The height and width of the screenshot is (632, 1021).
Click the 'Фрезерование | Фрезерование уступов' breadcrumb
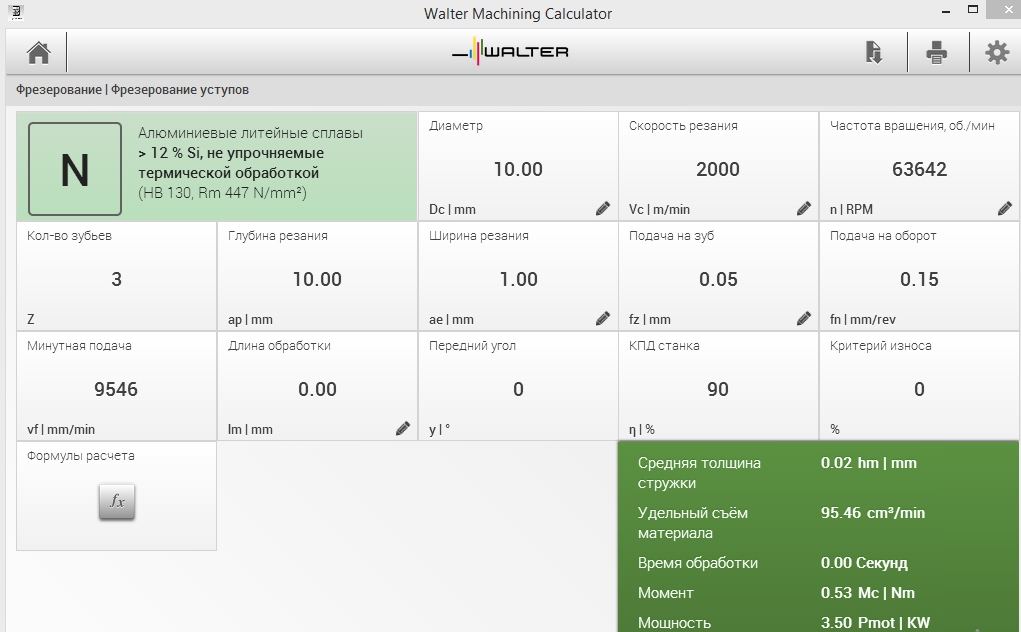(132, 90)
